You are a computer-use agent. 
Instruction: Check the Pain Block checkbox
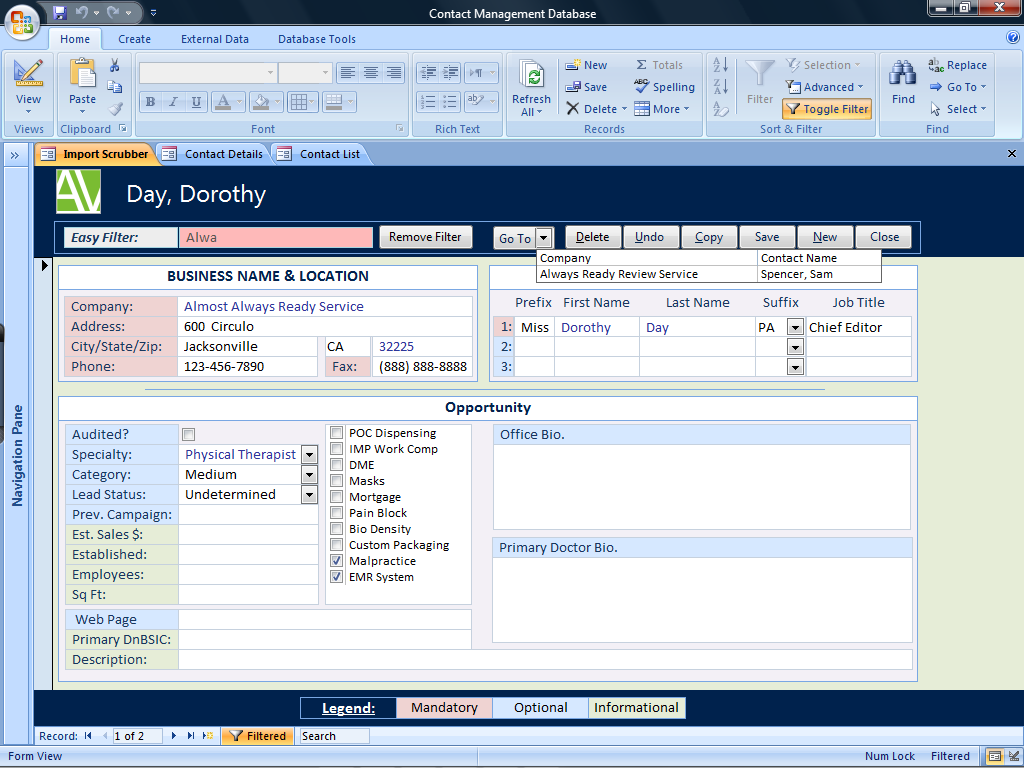tap(336, 513)
